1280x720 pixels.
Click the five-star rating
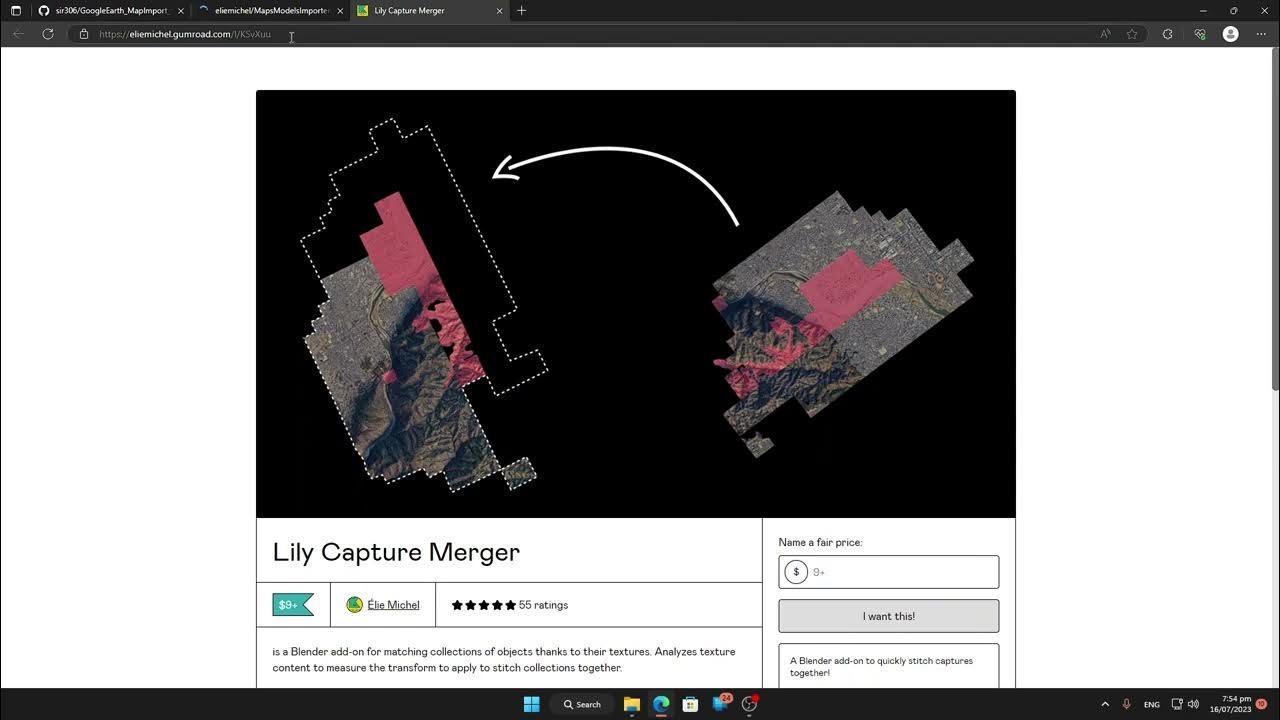[484, 605]
